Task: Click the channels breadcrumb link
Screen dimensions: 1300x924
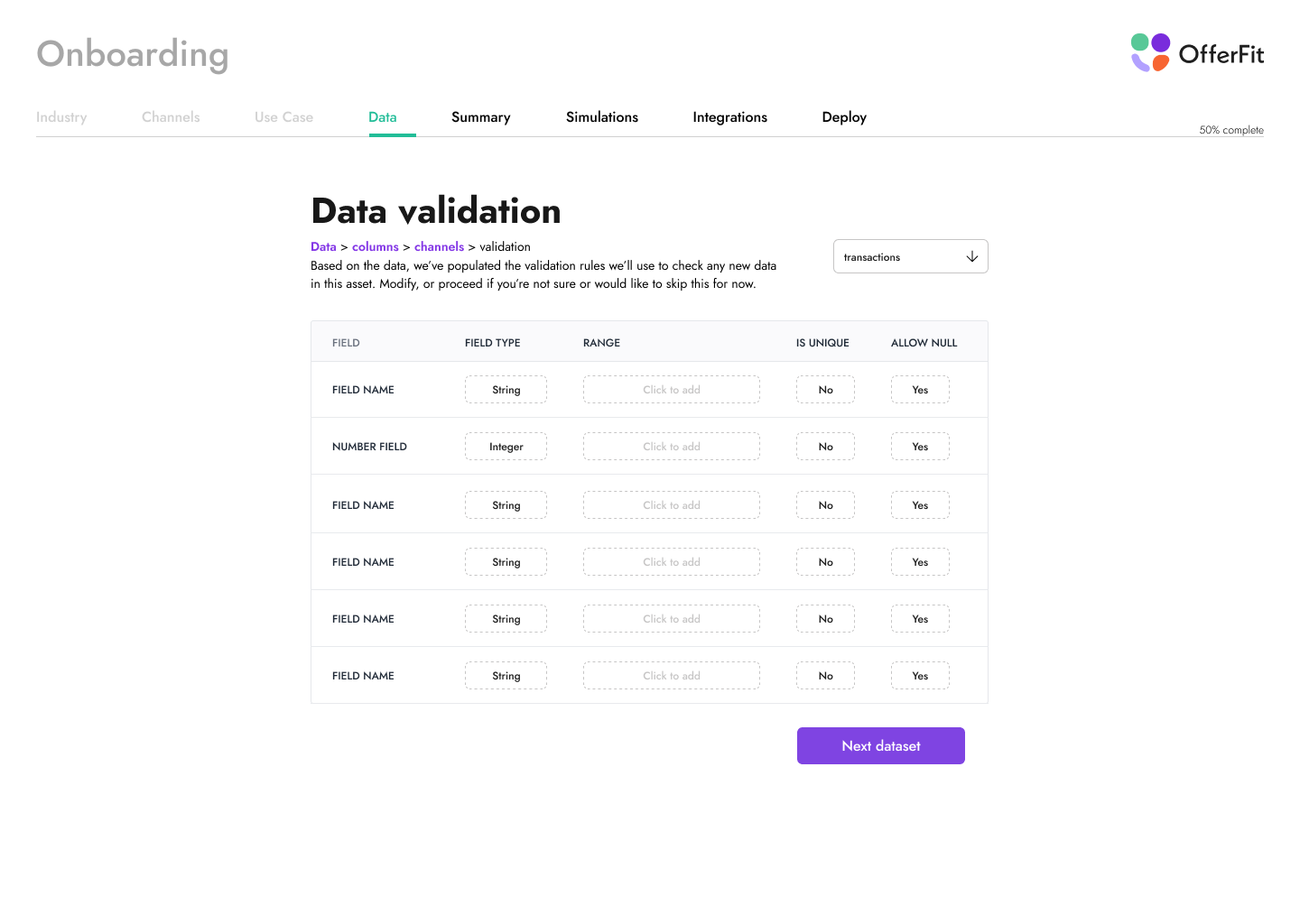Action: tap(439, 247)
